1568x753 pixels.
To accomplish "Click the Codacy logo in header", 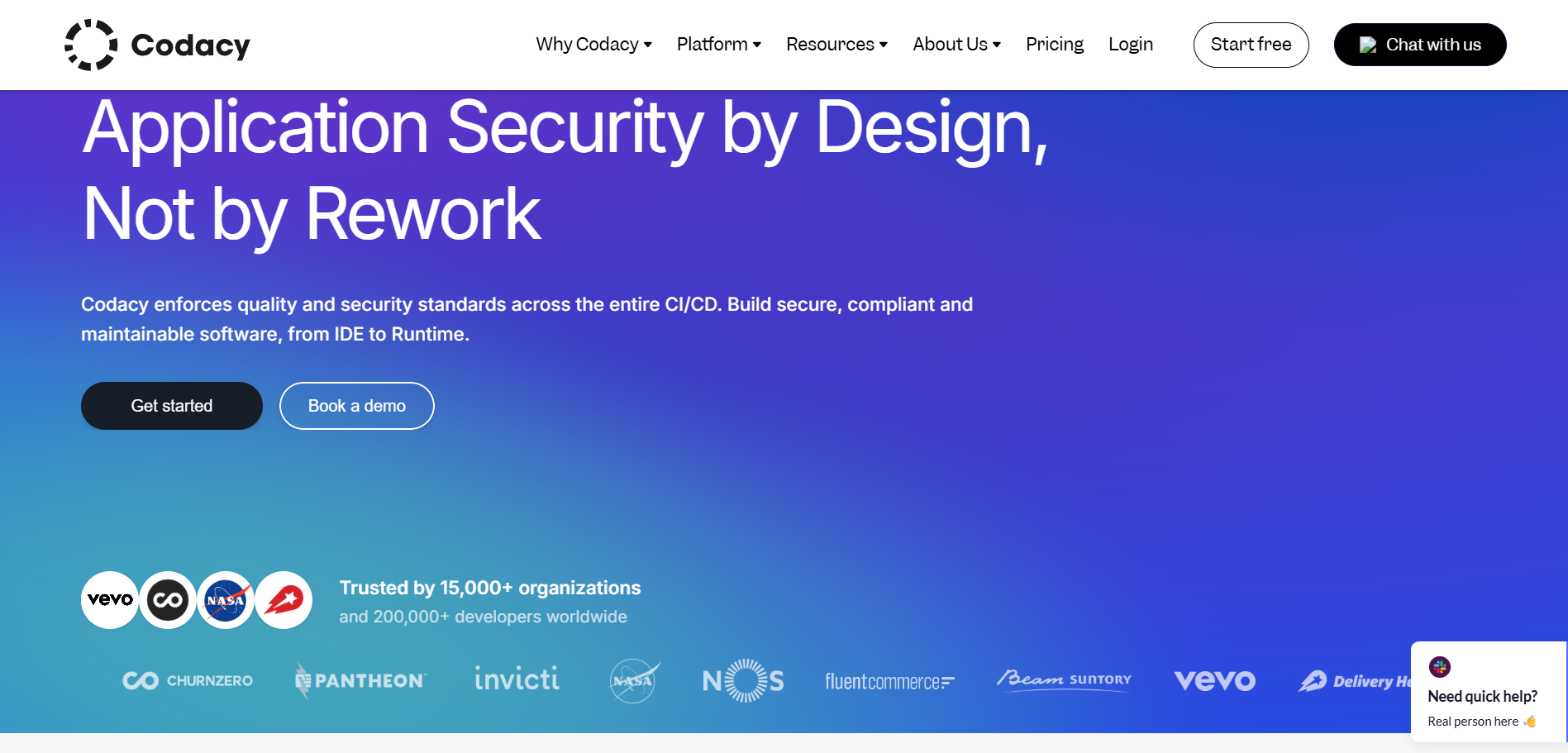I will tap(157, 45).
